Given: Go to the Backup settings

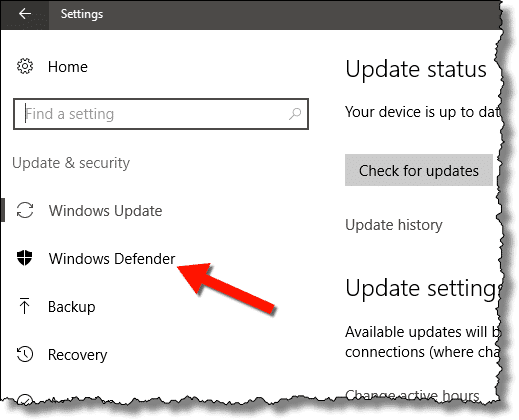Looking at the screenshot, I should point(72,307).
